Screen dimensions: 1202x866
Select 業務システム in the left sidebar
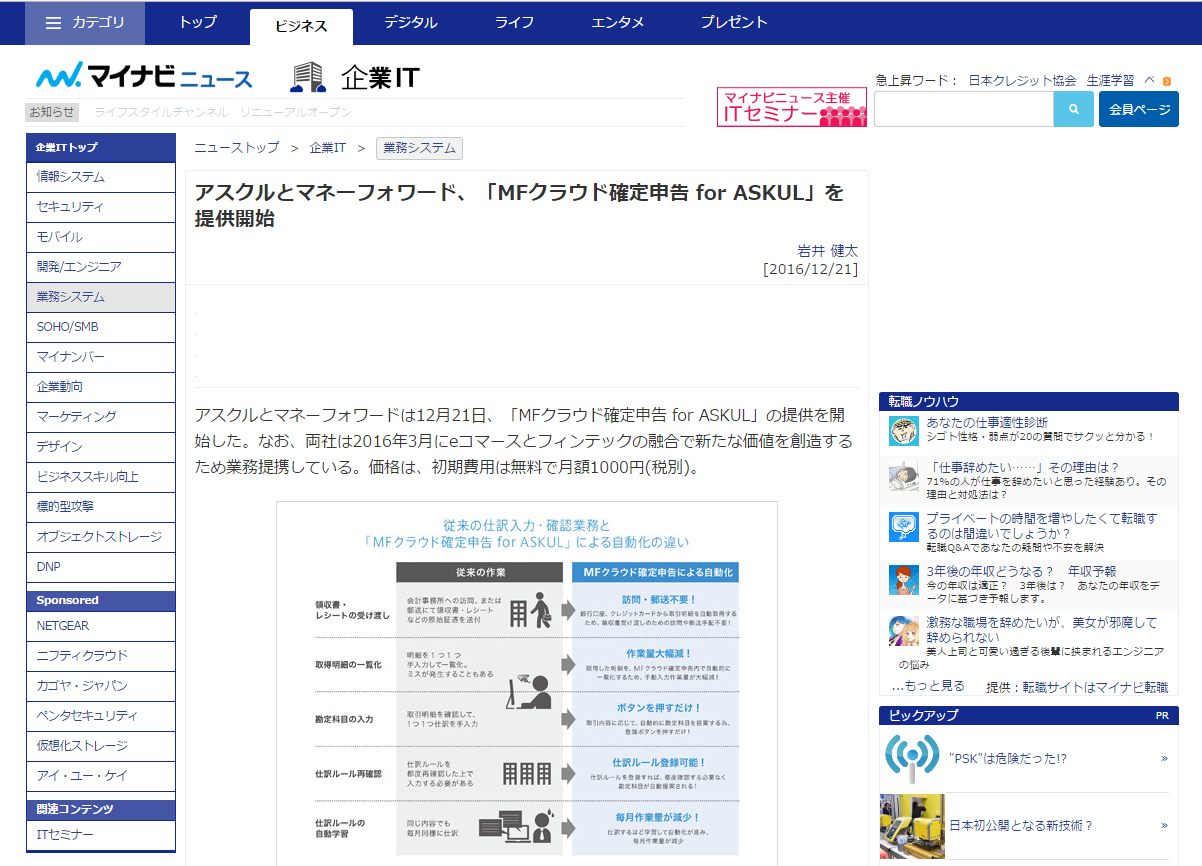tap(100, 297)
